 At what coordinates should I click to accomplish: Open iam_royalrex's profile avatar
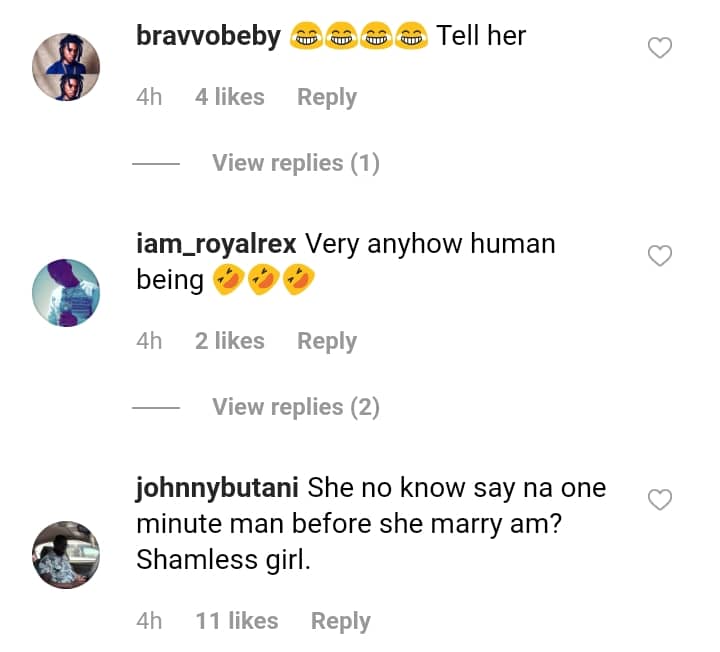tap(66, 293)
